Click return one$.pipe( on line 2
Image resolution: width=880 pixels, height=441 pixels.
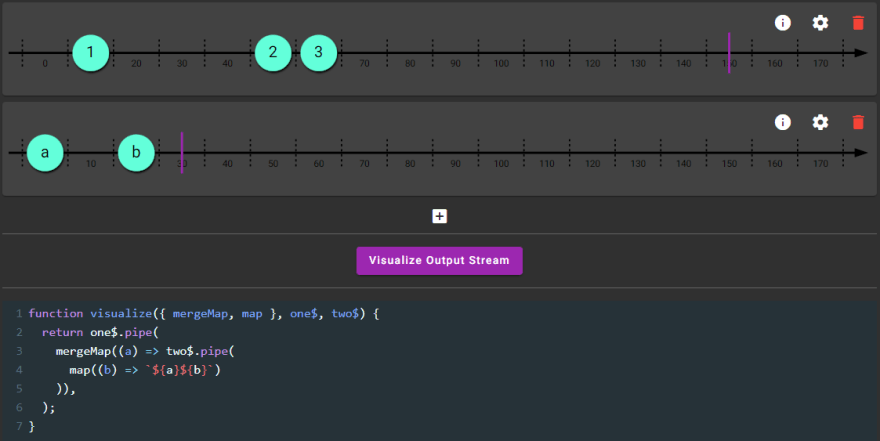tap(100, 333)
